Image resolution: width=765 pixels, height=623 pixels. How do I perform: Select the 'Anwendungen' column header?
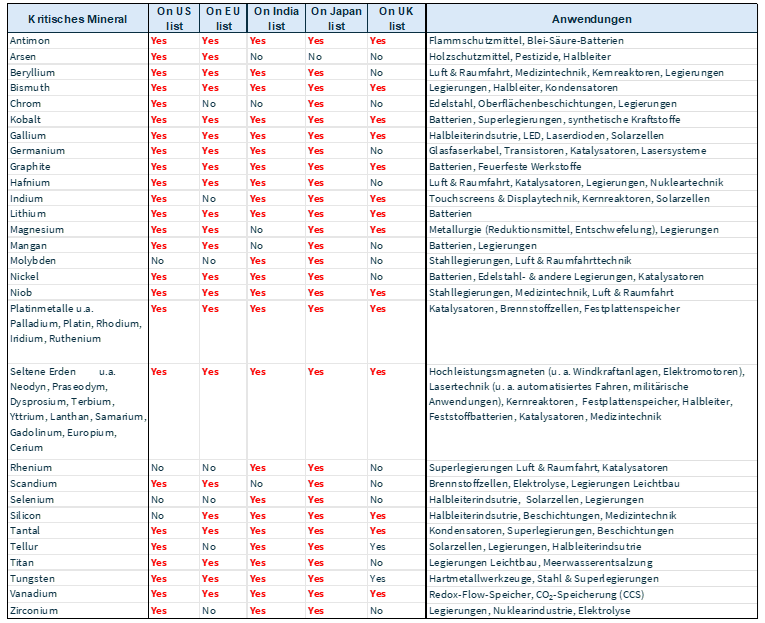(x=591, y=19)
